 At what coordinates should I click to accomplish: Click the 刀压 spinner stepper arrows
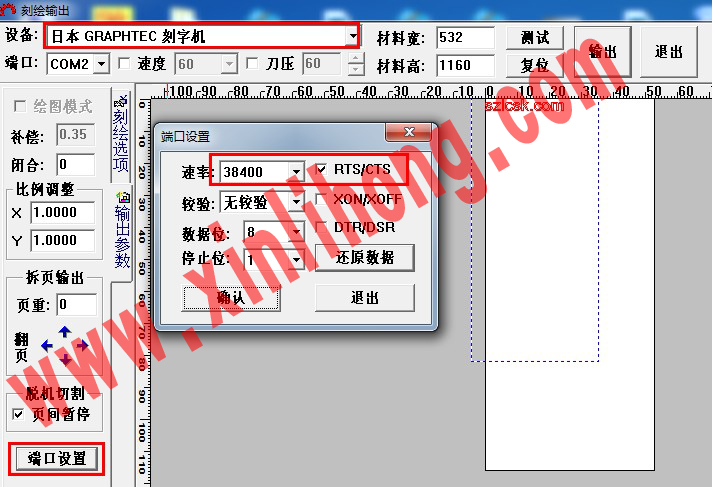coord(357,64)
